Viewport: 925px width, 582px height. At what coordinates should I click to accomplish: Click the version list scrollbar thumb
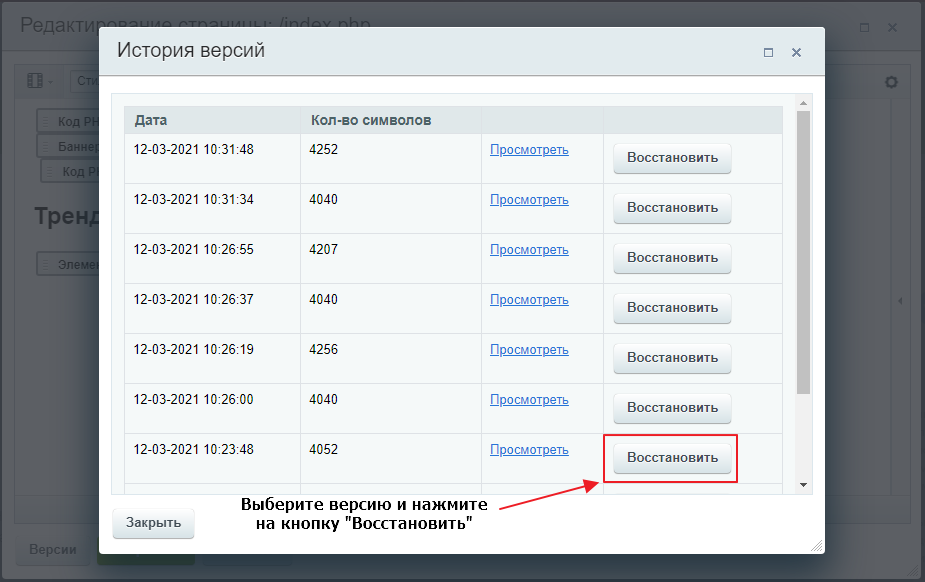(803, 250)
